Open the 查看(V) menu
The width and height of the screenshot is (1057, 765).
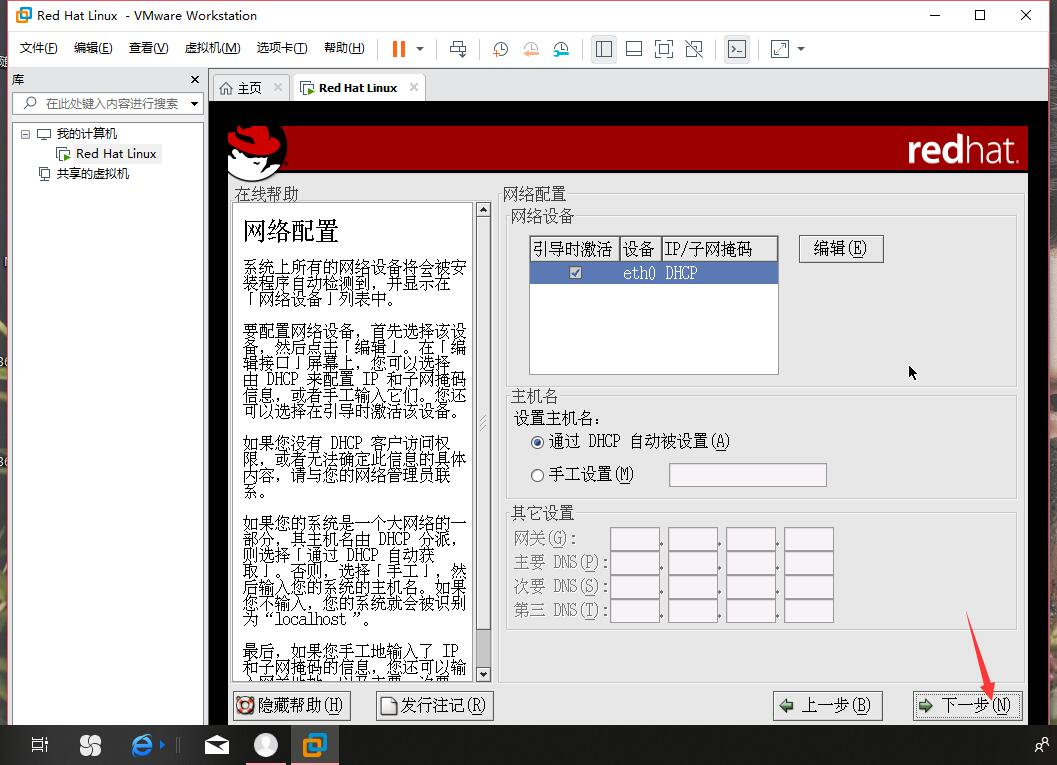tap(148, 48)
